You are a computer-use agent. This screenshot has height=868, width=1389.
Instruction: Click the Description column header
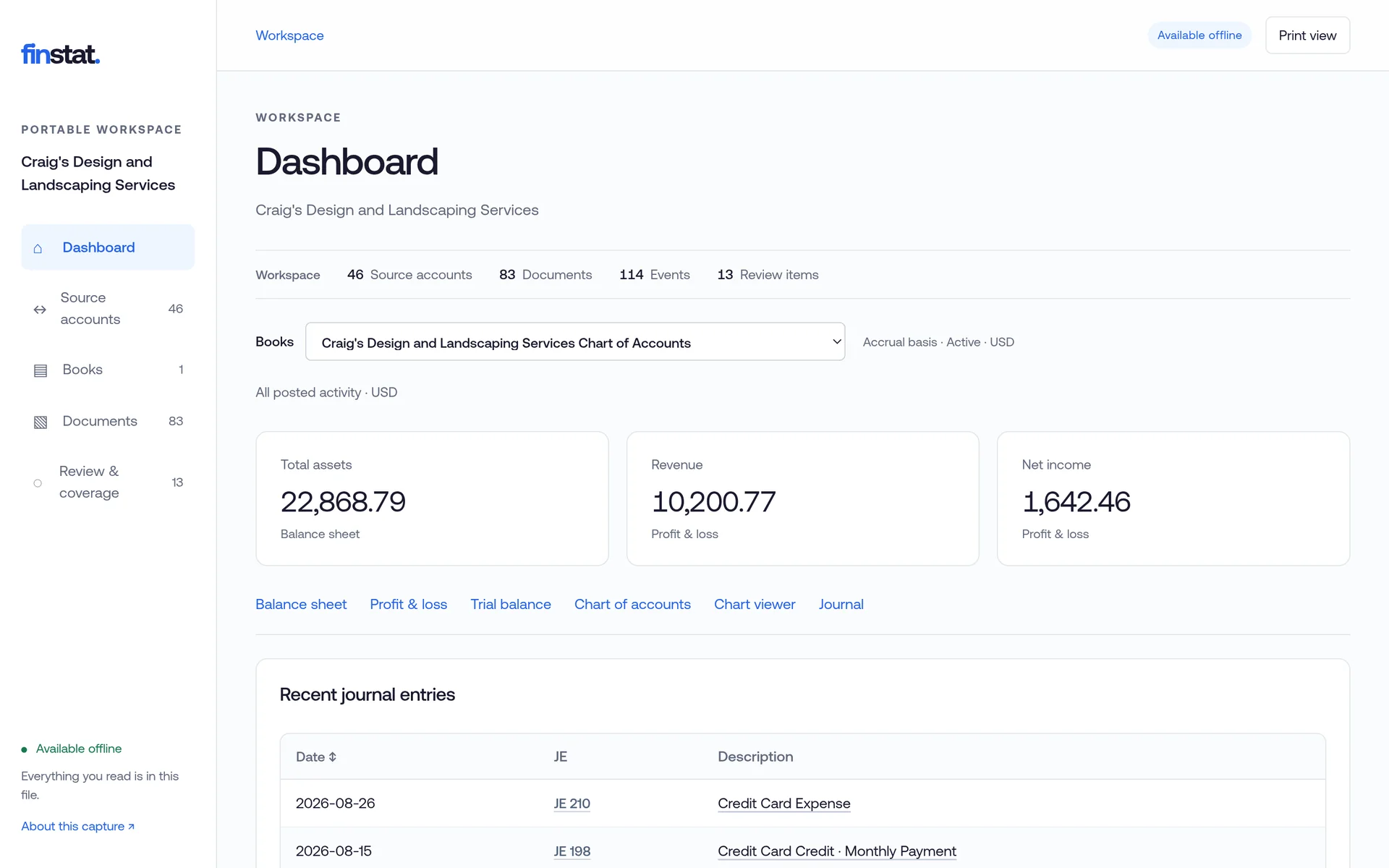click(x=755, y=757)
